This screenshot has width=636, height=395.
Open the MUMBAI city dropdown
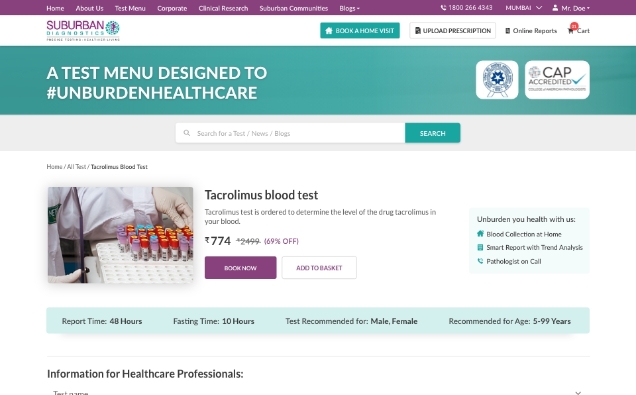523,8
